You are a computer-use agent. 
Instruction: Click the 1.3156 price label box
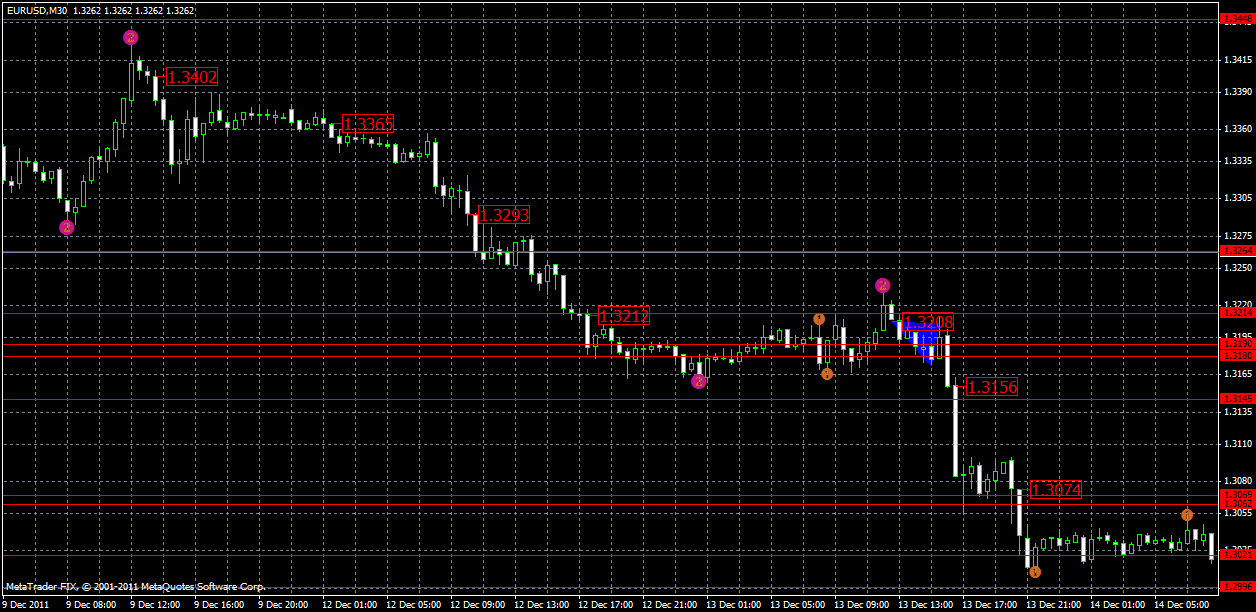[992, 385]
